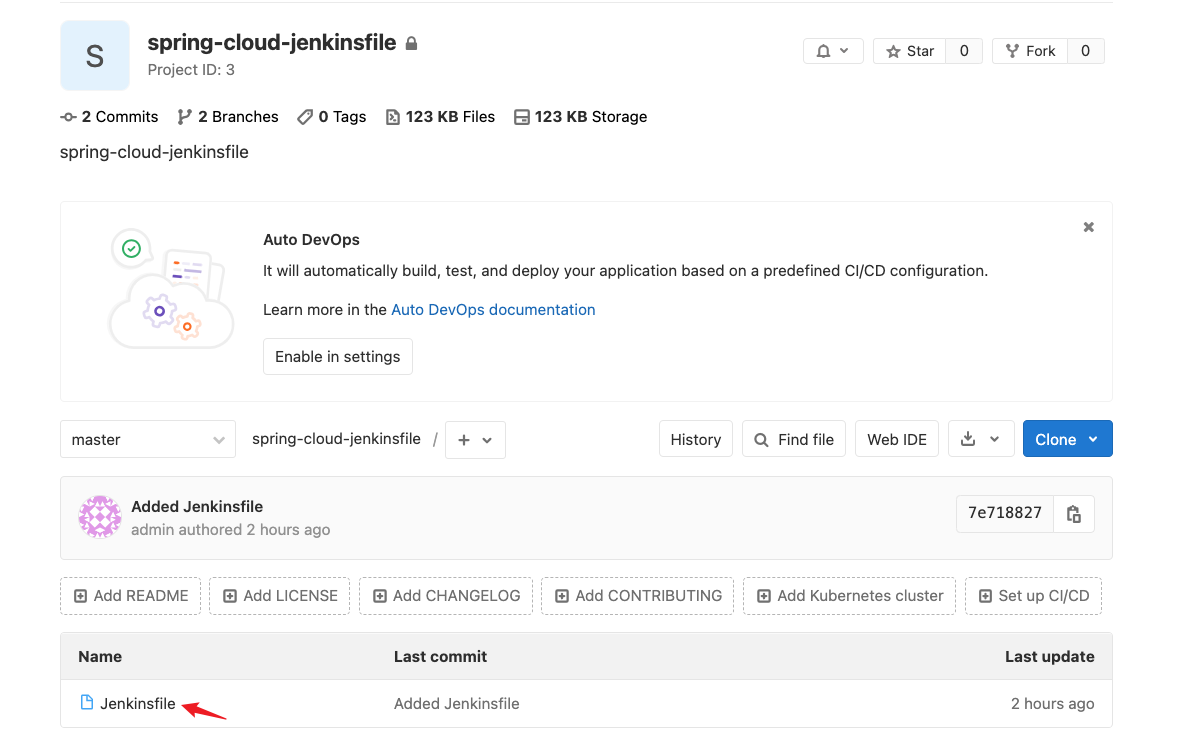Click Add README

130,596
